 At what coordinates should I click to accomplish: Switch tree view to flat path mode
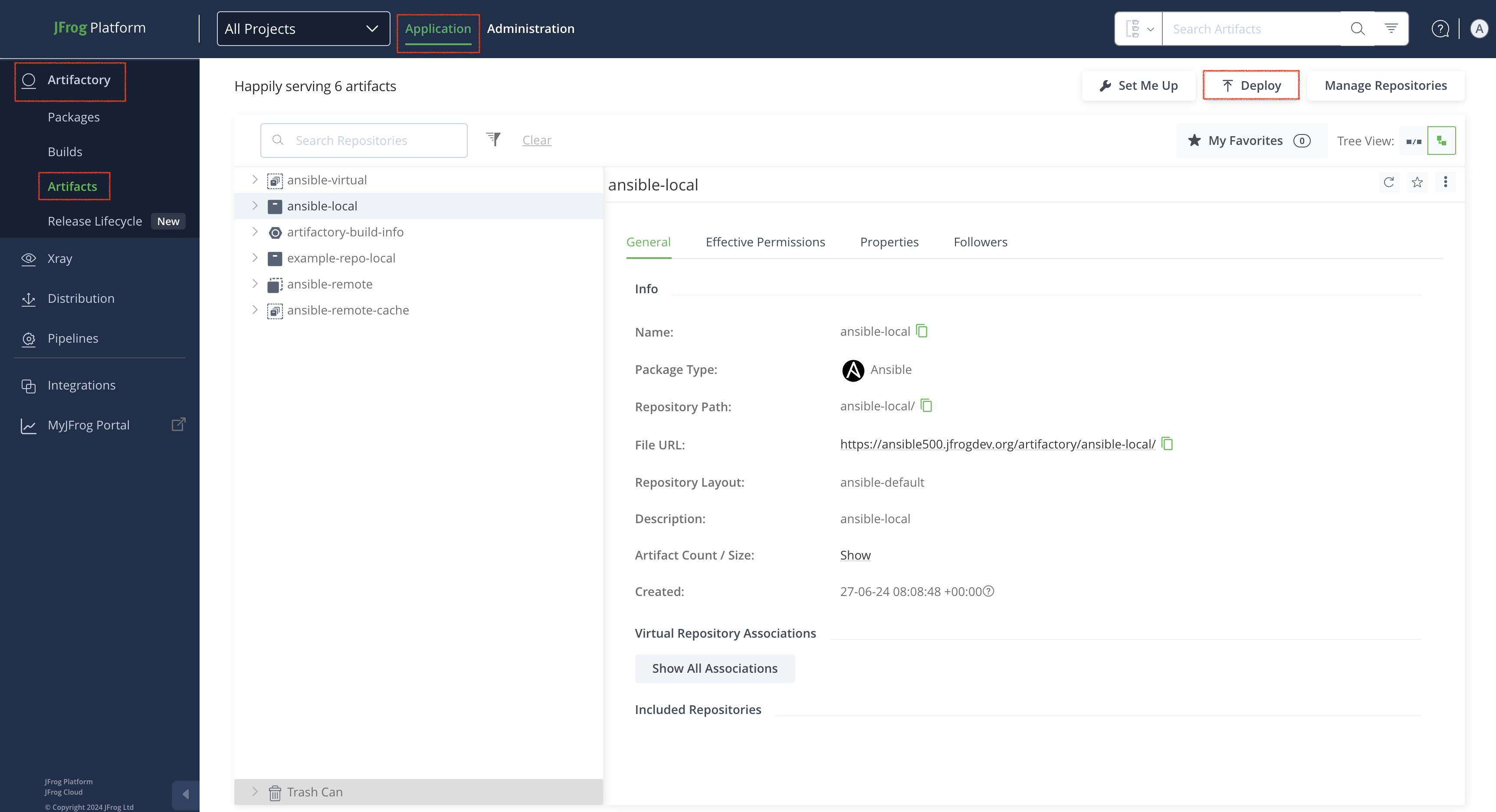click(1414, 141)
